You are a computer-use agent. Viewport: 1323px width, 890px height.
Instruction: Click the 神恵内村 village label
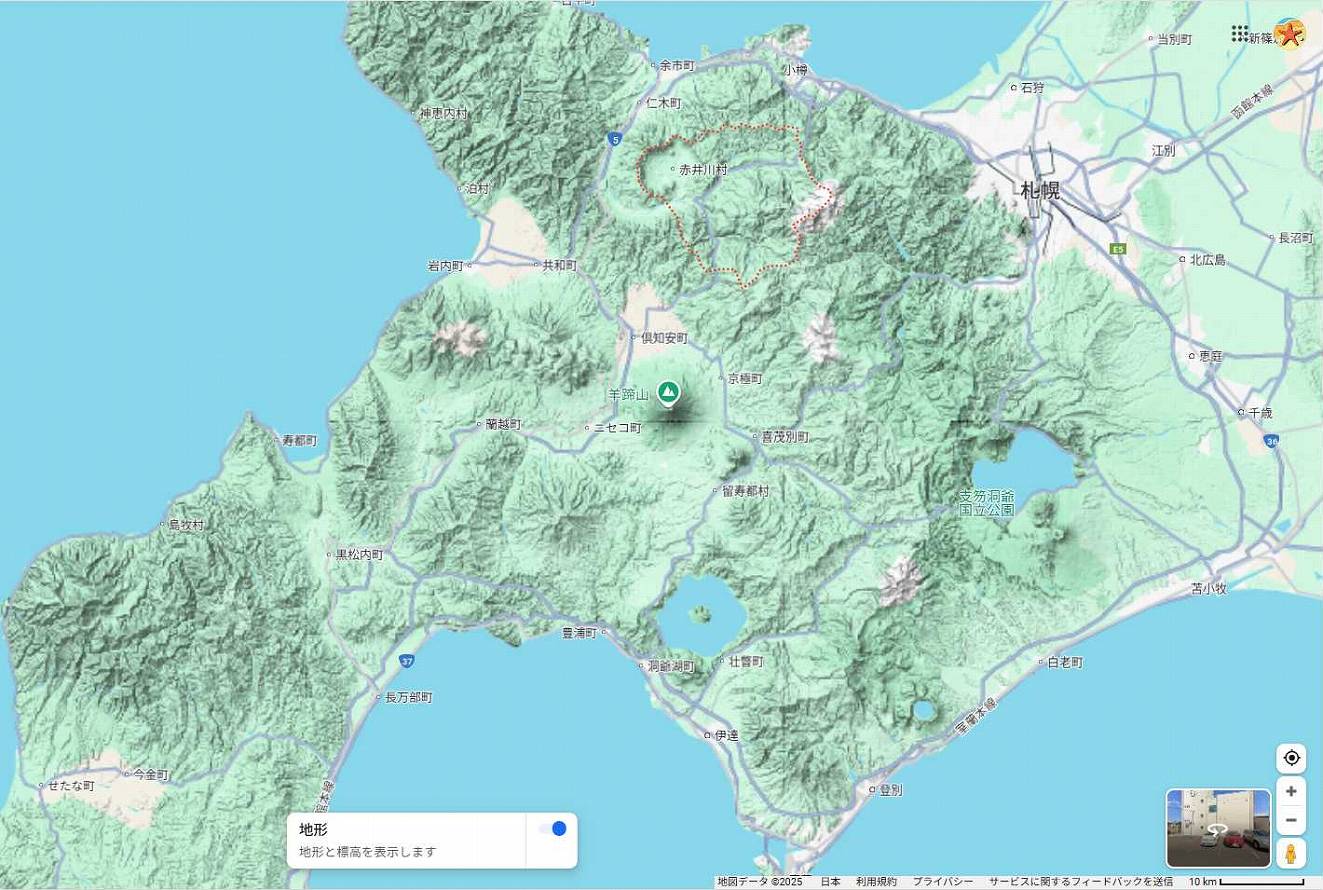coord(443,114)
